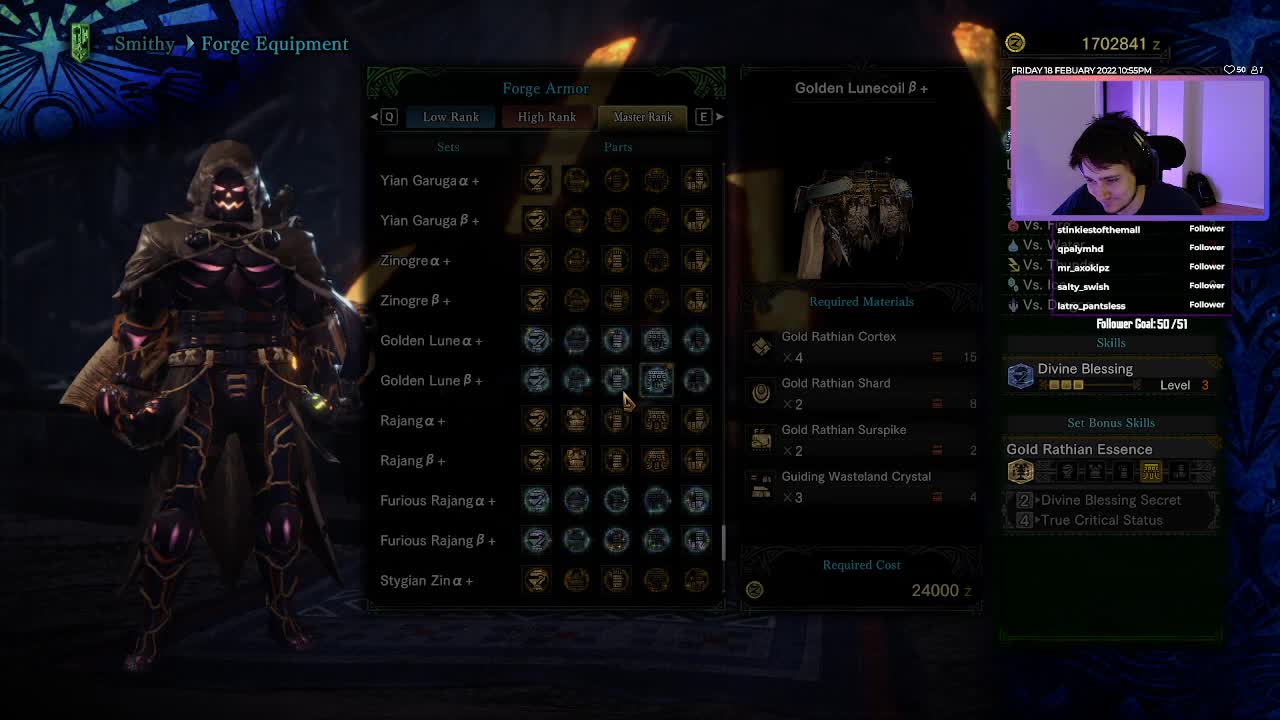Click the armor list scrollbar

[x=723, y=380]
